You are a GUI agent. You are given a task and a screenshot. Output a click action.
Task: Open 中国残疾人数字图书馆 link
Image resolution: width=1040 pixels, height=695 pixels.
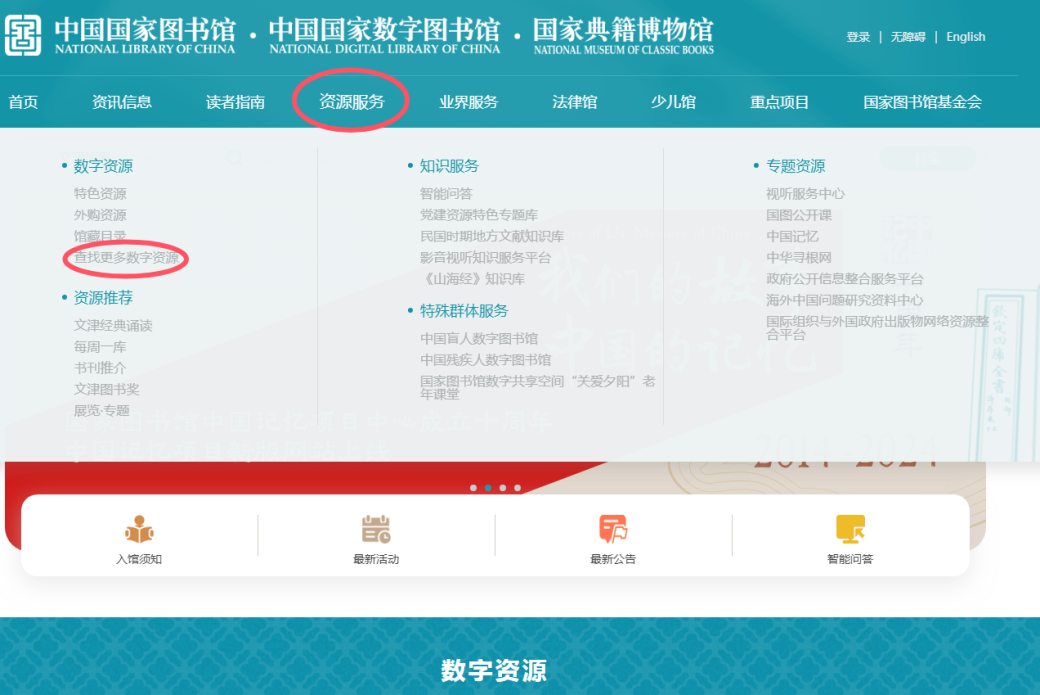[486, 360]
